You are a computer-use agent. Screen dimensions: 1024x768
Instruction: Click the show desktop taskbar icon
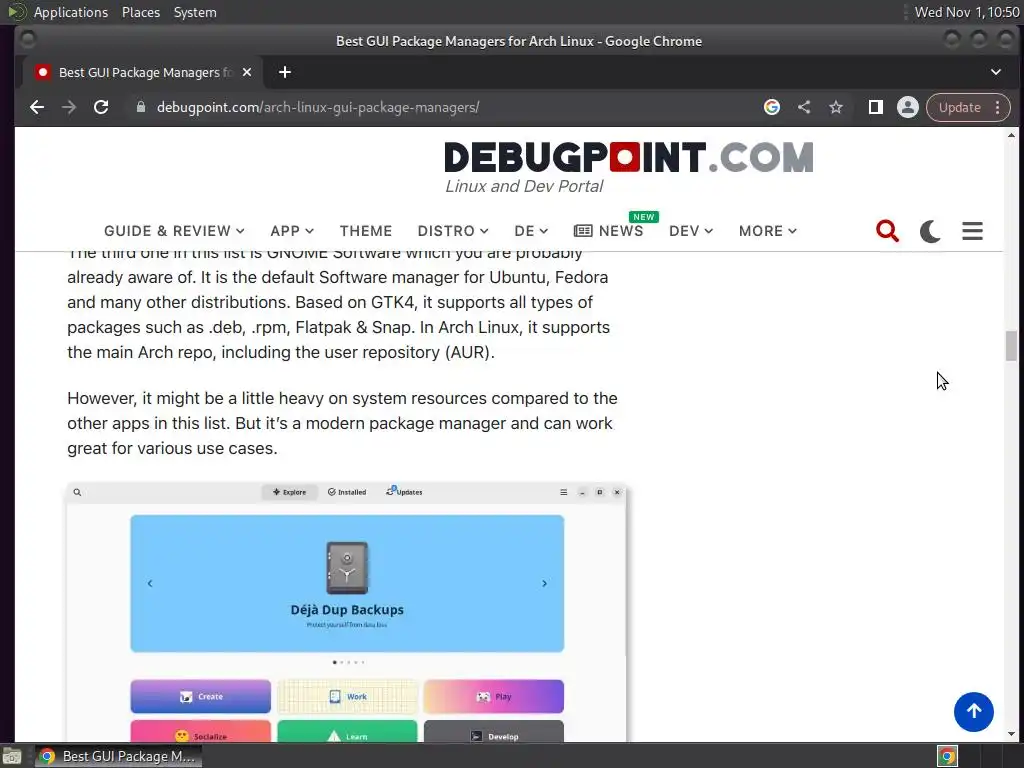pyautogui.click(x=12, y=756)
